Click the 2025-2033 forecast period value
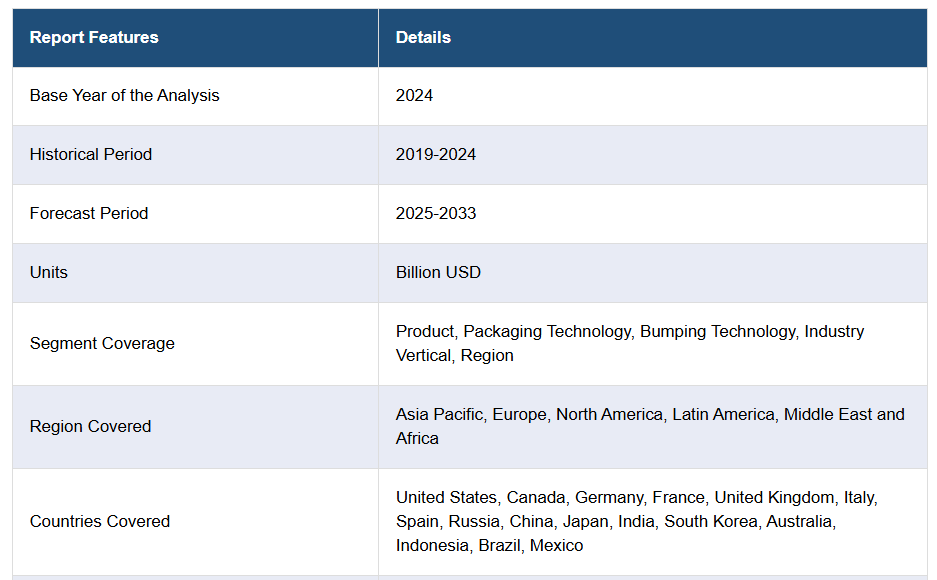Viewport: 937px width, 580px height. [x=436, y=214]
